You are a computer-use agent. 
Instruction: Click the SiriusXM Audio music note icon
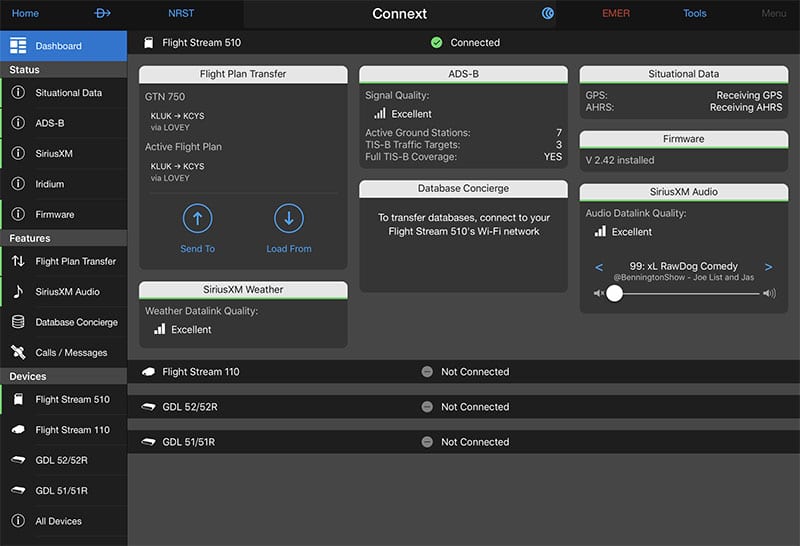tap(18, 291)
